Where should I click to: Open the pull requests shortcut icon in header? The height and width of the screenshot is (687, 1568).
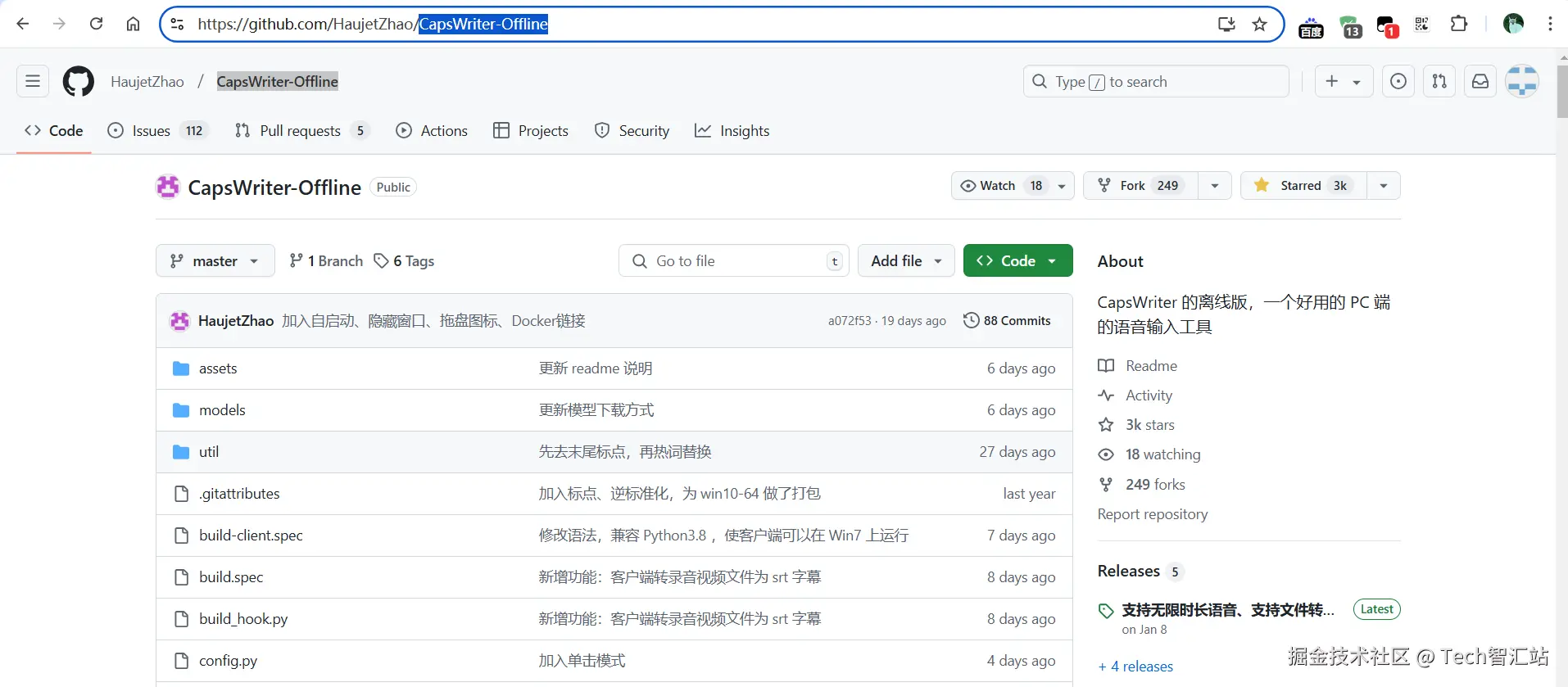point(1439,81)
